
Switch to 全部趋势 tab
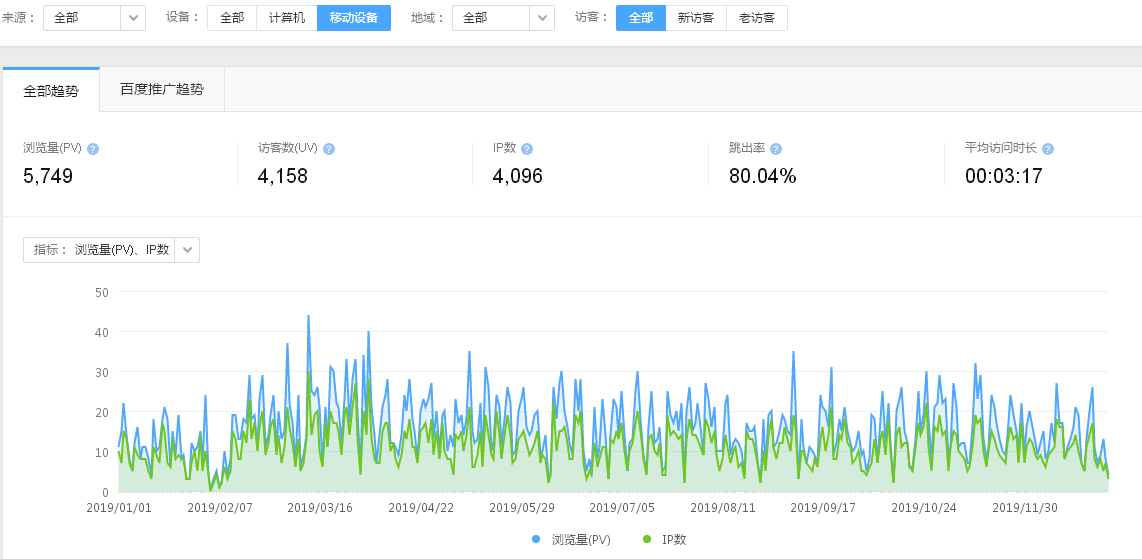pyautogui.click(x=51, y=90)
